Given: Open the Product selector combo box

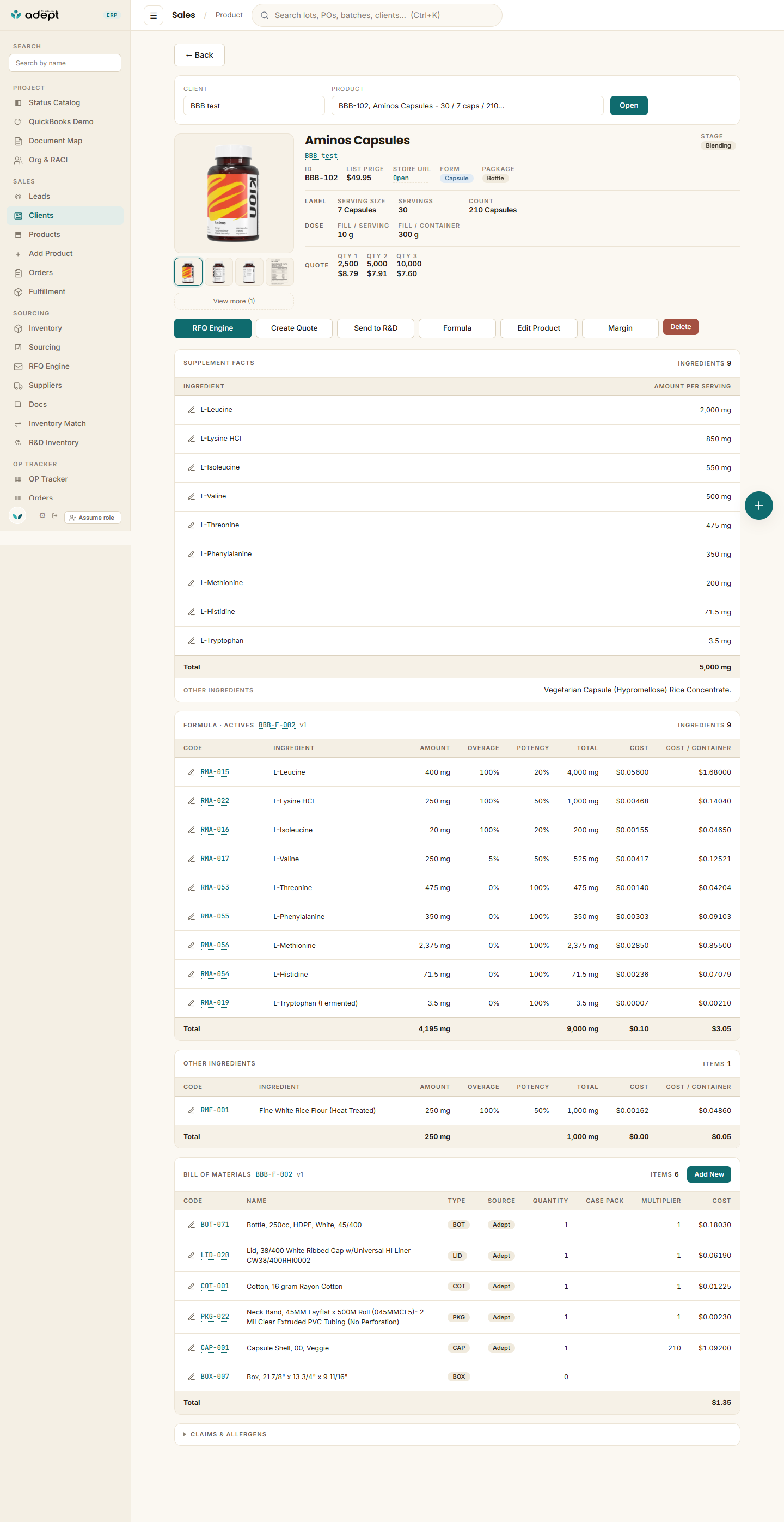Looking at the screenshot, I should tap(467, 106).
